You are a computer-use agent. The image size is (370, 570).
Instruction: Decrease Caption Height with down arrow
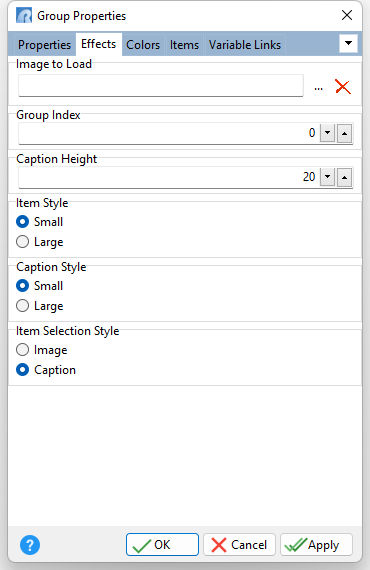tap(327, 177)
